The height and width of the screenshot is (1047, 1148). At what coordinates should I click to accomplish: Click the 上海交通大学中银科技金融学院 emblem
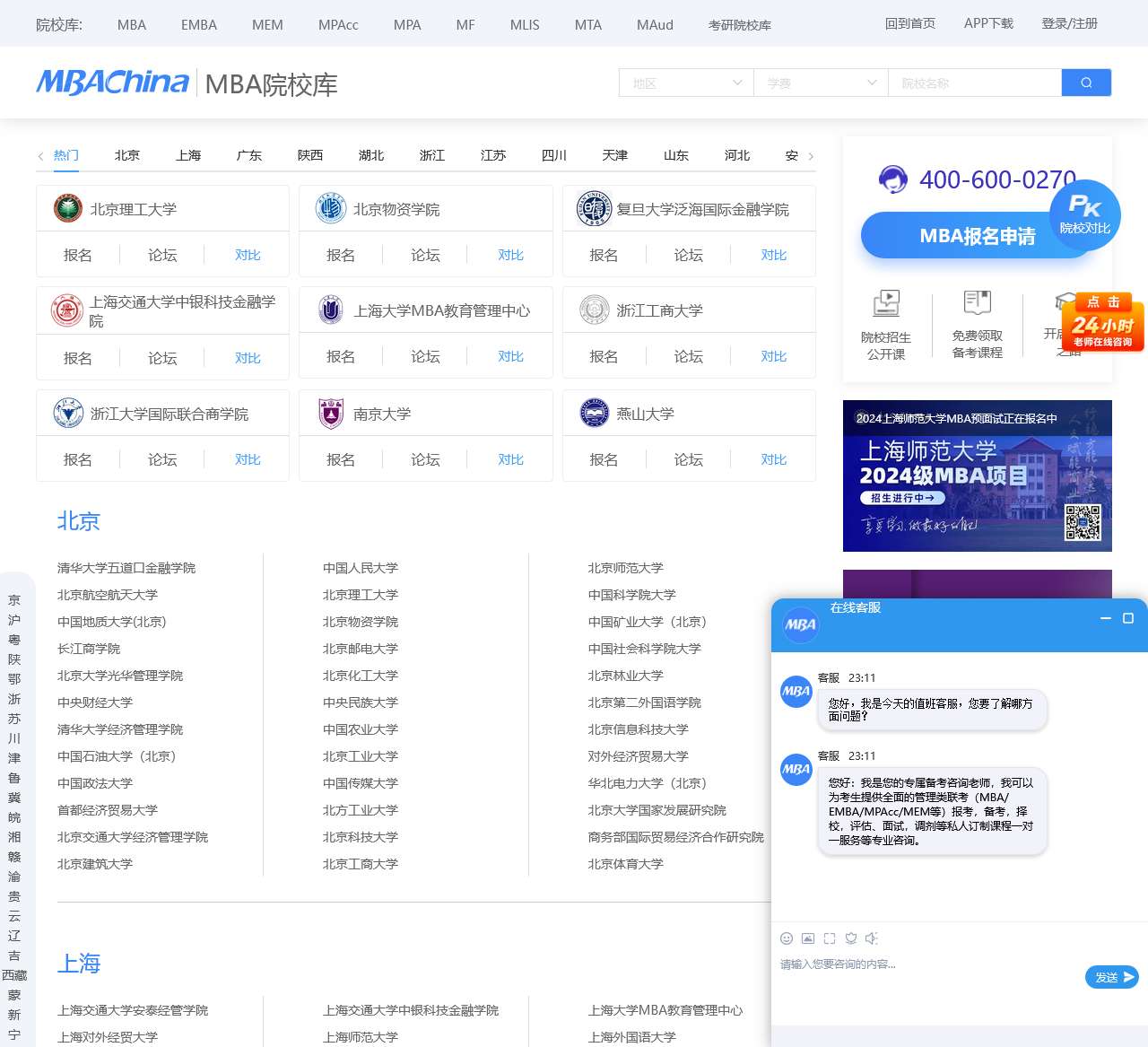click(67, 310)
